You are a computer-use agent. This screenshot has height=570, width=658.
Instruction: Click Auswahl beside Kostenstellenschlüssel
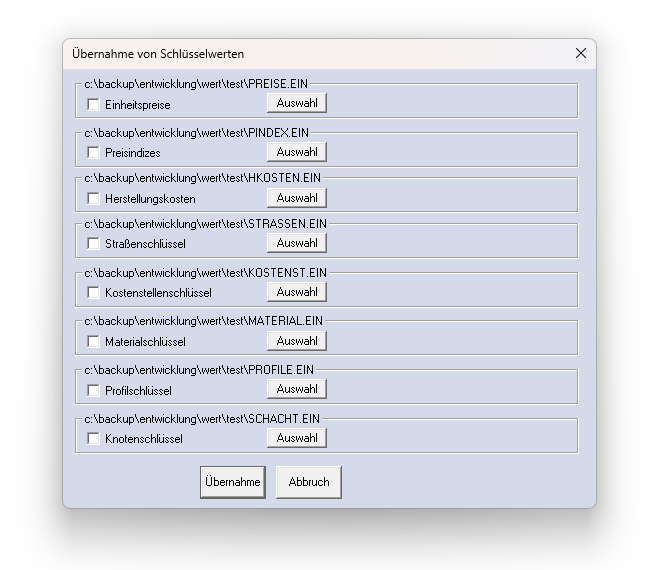(296, 292)
